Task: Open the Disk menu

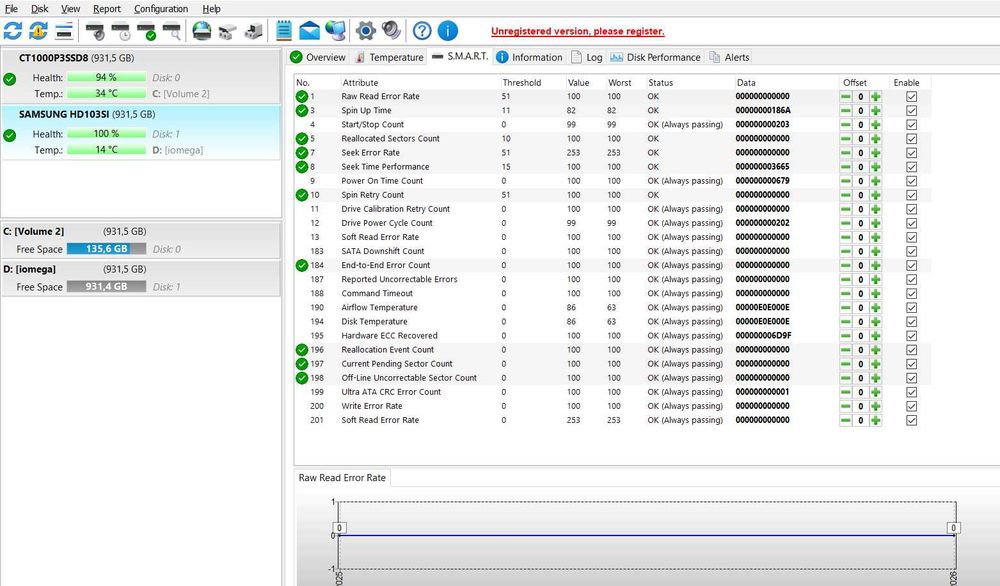Action: point(40,8)
